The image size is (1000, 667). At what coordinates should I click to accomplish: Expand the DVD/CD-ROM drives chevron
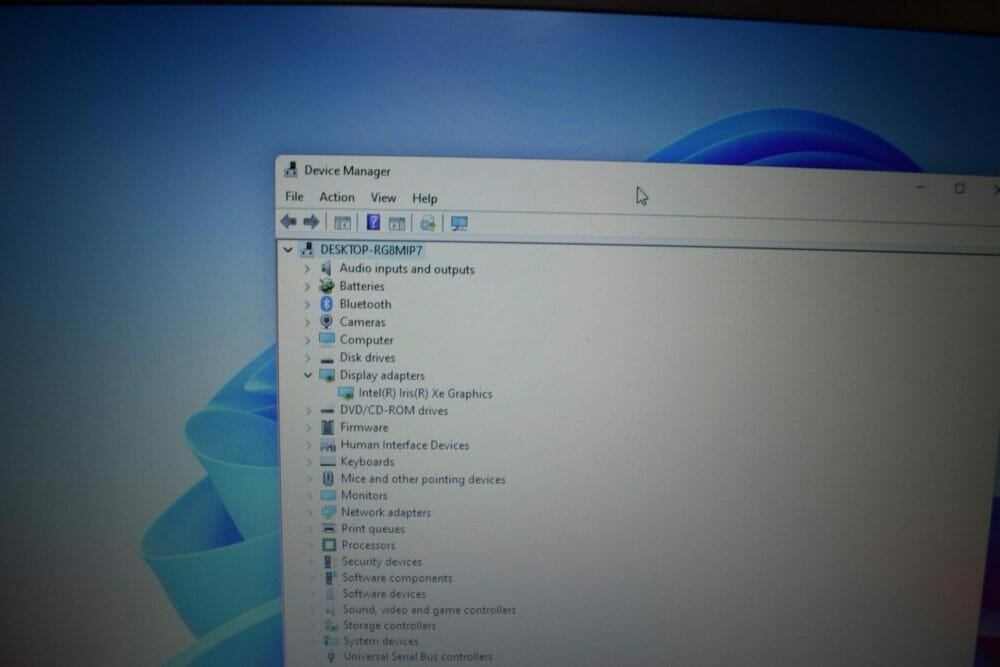(x=309, y=411)
